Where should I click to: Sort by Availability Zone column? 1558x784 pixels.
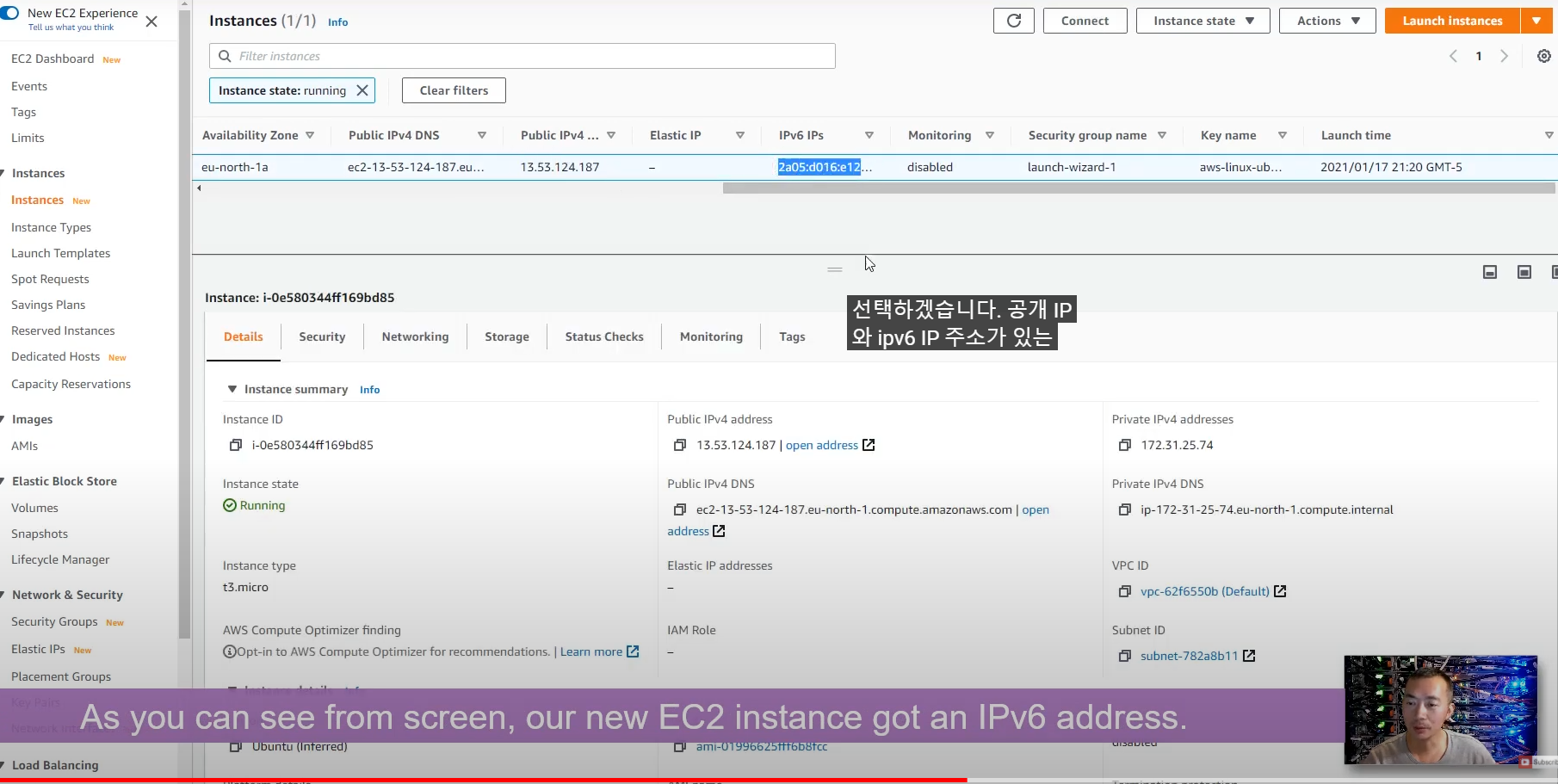(310, 135)
